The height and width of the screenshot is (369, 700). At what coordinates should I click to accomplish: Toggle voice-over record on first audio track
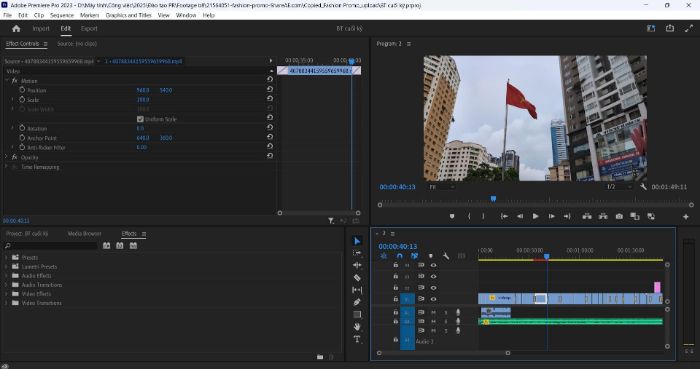pyautogui.click(x=458, y=312)
